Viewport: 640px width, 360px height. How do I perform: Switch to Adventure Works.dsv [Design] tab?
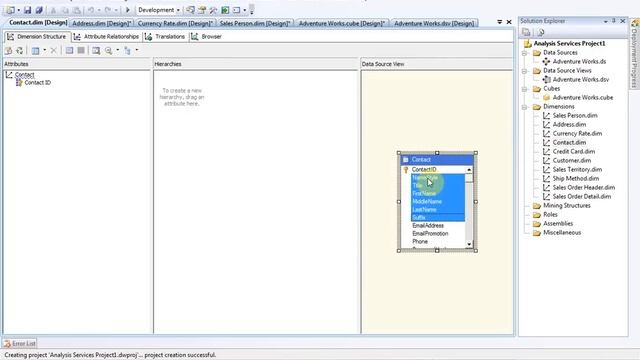434,23
